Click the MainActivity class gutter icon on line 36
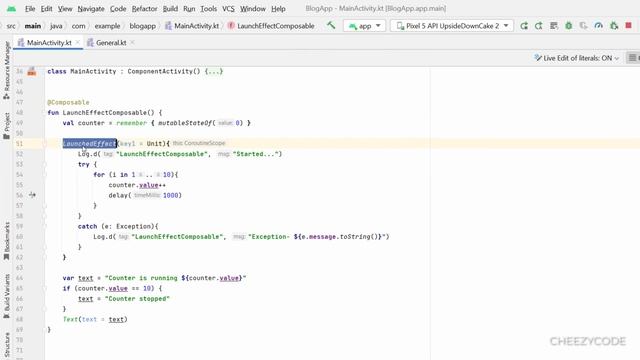 32,71
